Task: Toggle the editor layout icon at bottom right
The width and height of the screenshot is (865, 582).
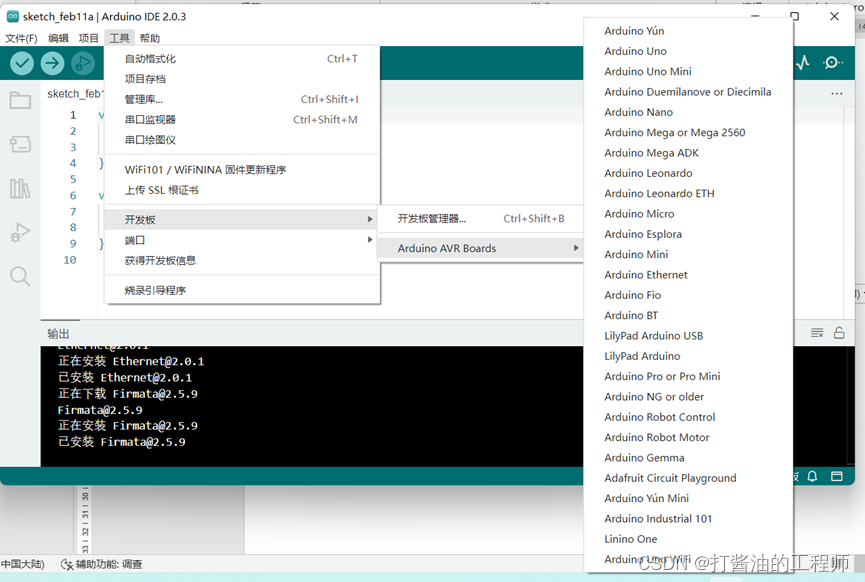Action: (x=838, y=477)
